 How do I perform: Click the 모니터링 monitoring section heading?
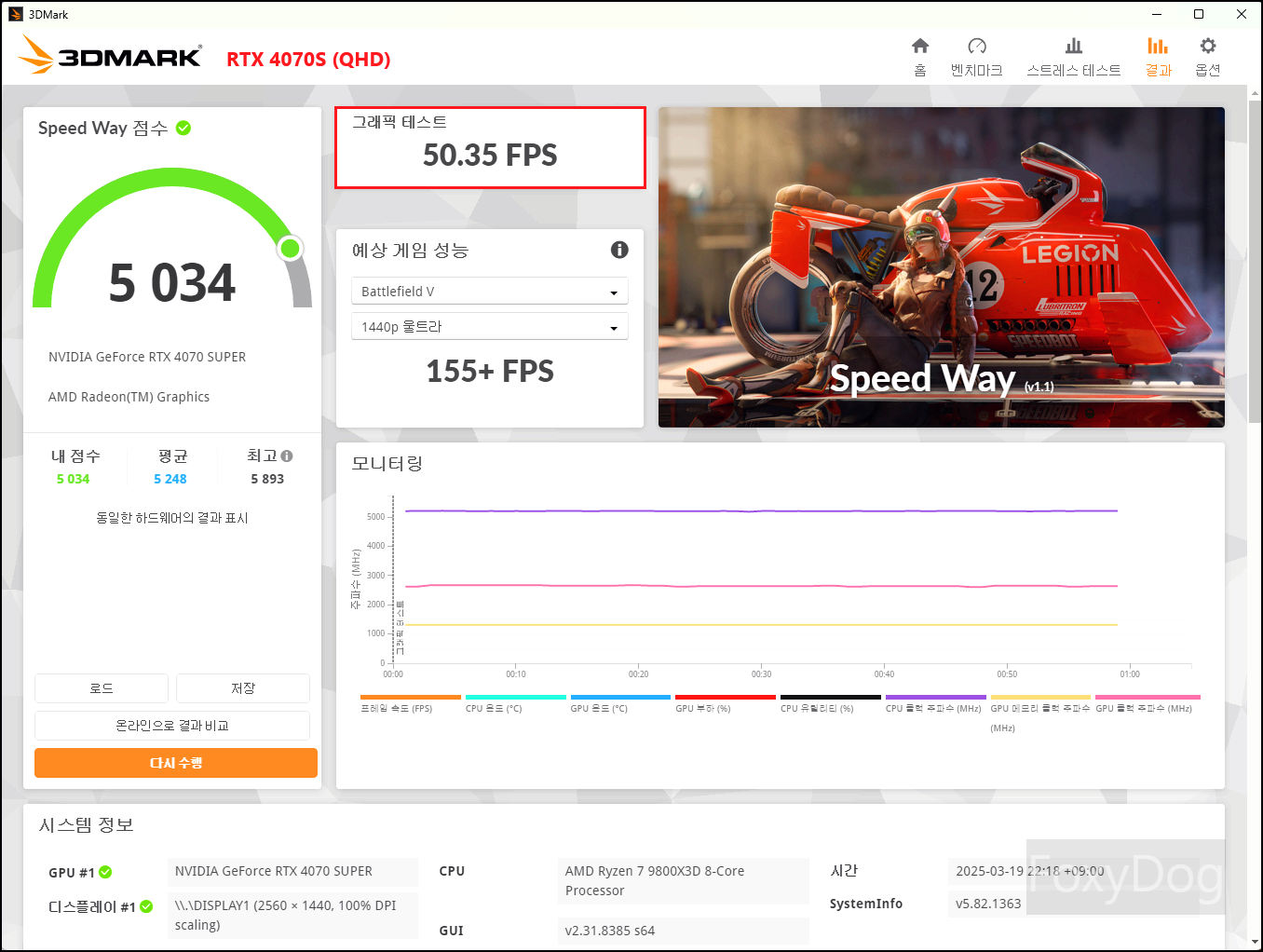click(x=387, y=463)
